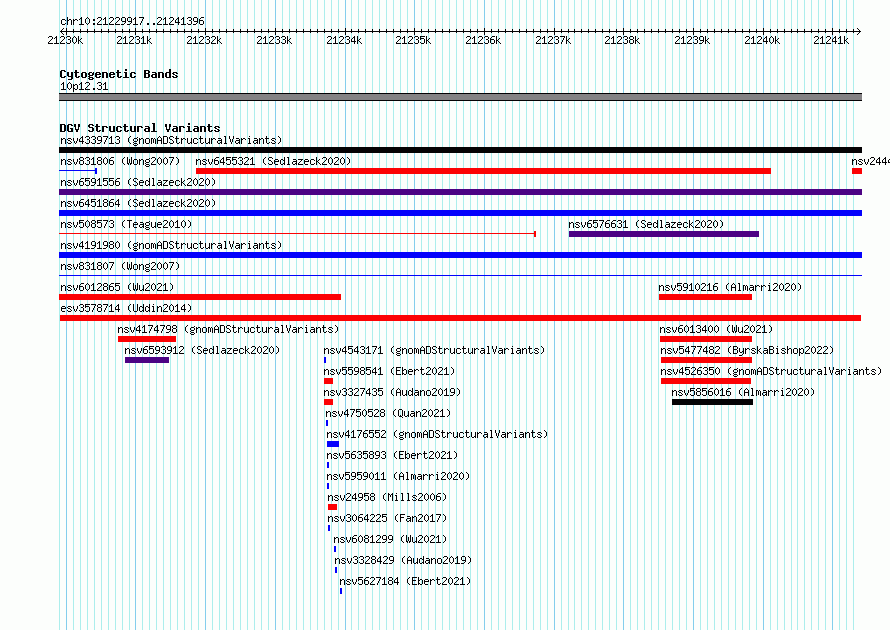Click nsv4176552 gnomADStructuralVariants label
This screenshot has width=890, height=630.
pos(437,434)
